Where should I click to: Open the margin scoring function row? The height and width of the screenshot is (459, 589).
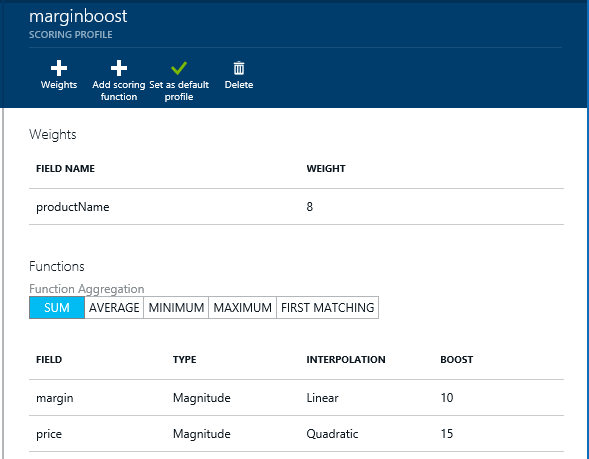[x=296, y=397]
